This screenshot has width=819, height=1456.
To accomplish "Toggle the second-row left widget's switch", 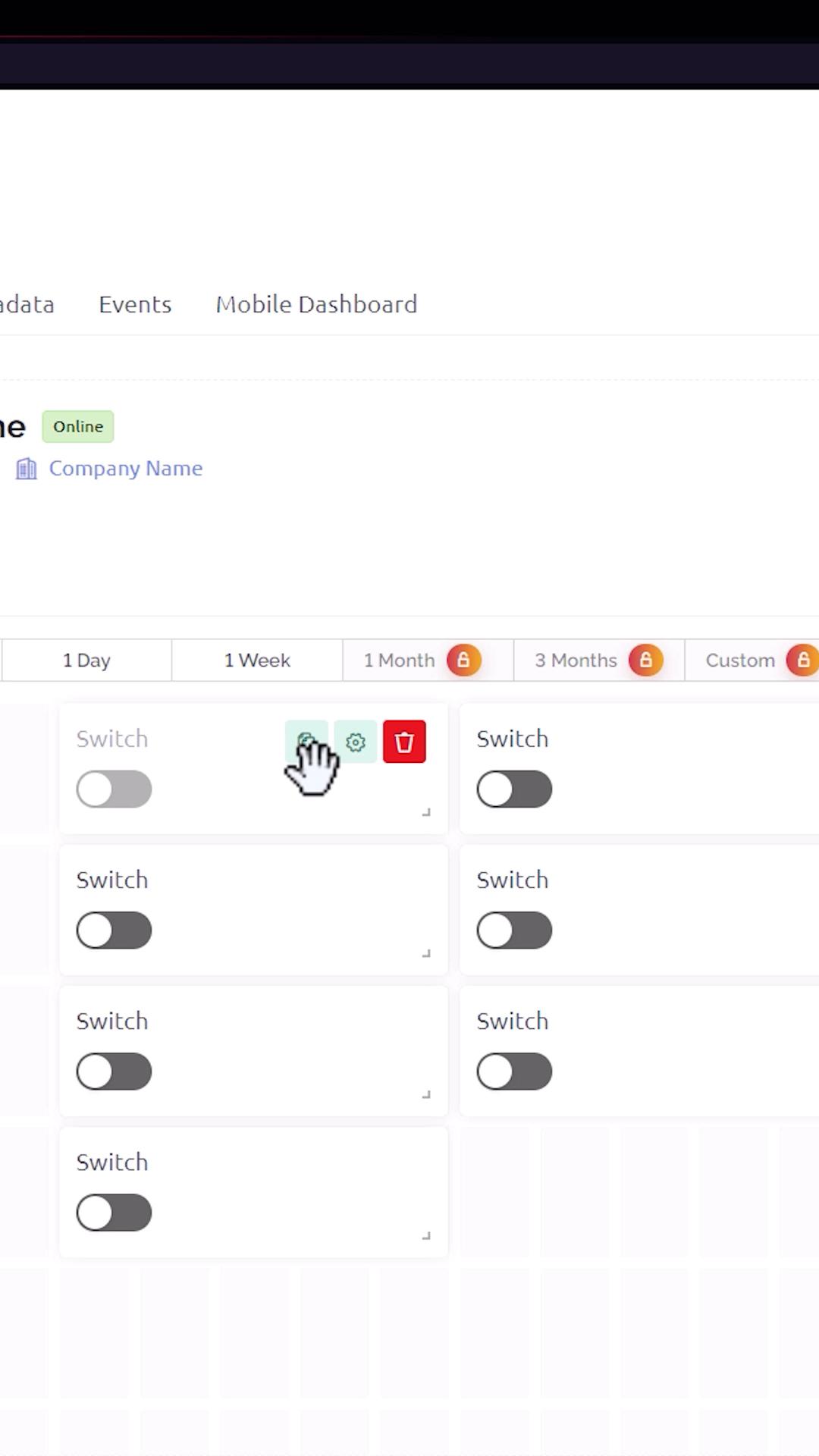I will (114, 930).
